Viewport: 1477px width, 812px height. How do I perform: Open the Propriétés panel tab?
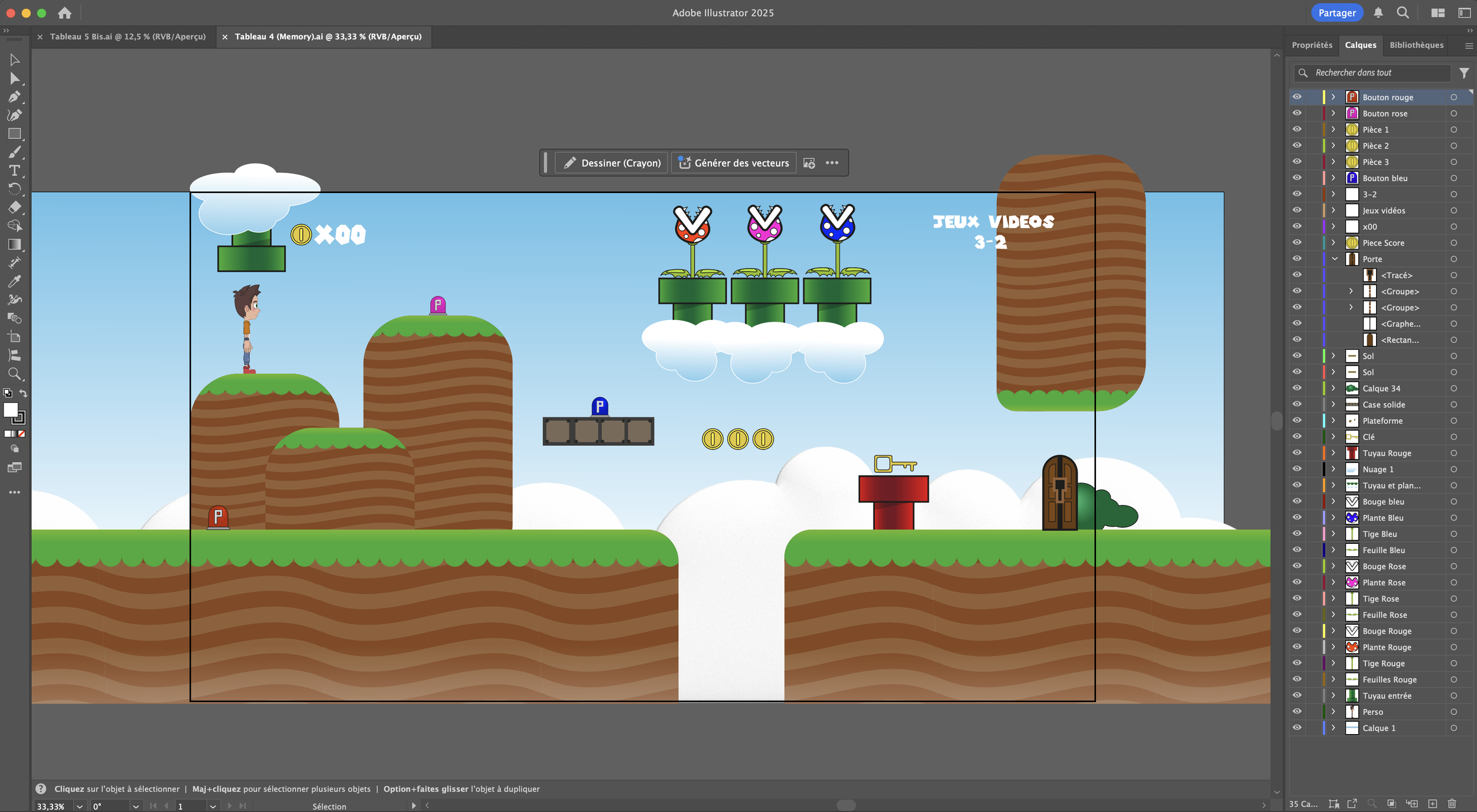1312,45
